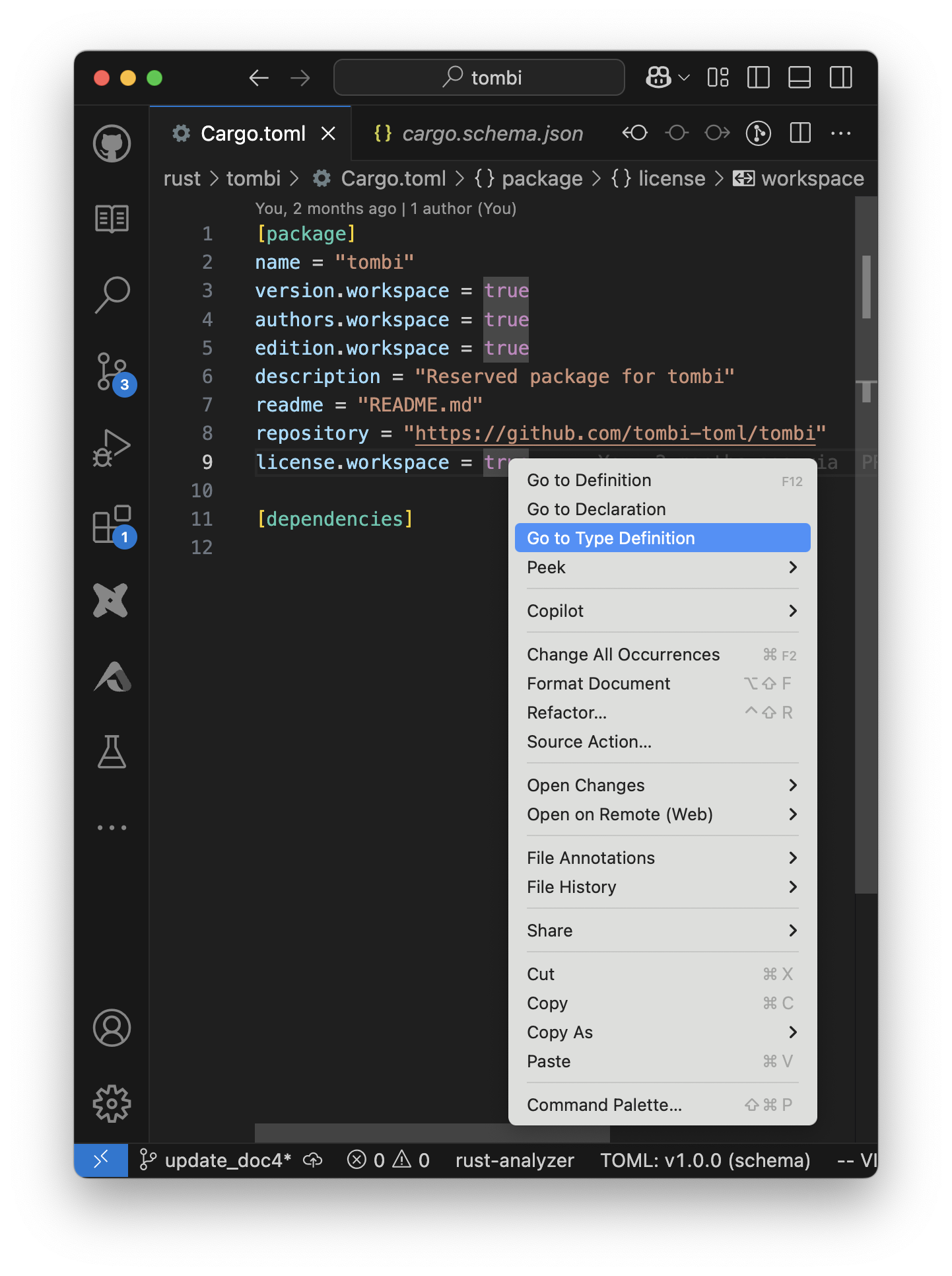This screenshot has width=952, height=1276.
Task: Open Source Control with 3 changes
Action: [x=114, y=373]
